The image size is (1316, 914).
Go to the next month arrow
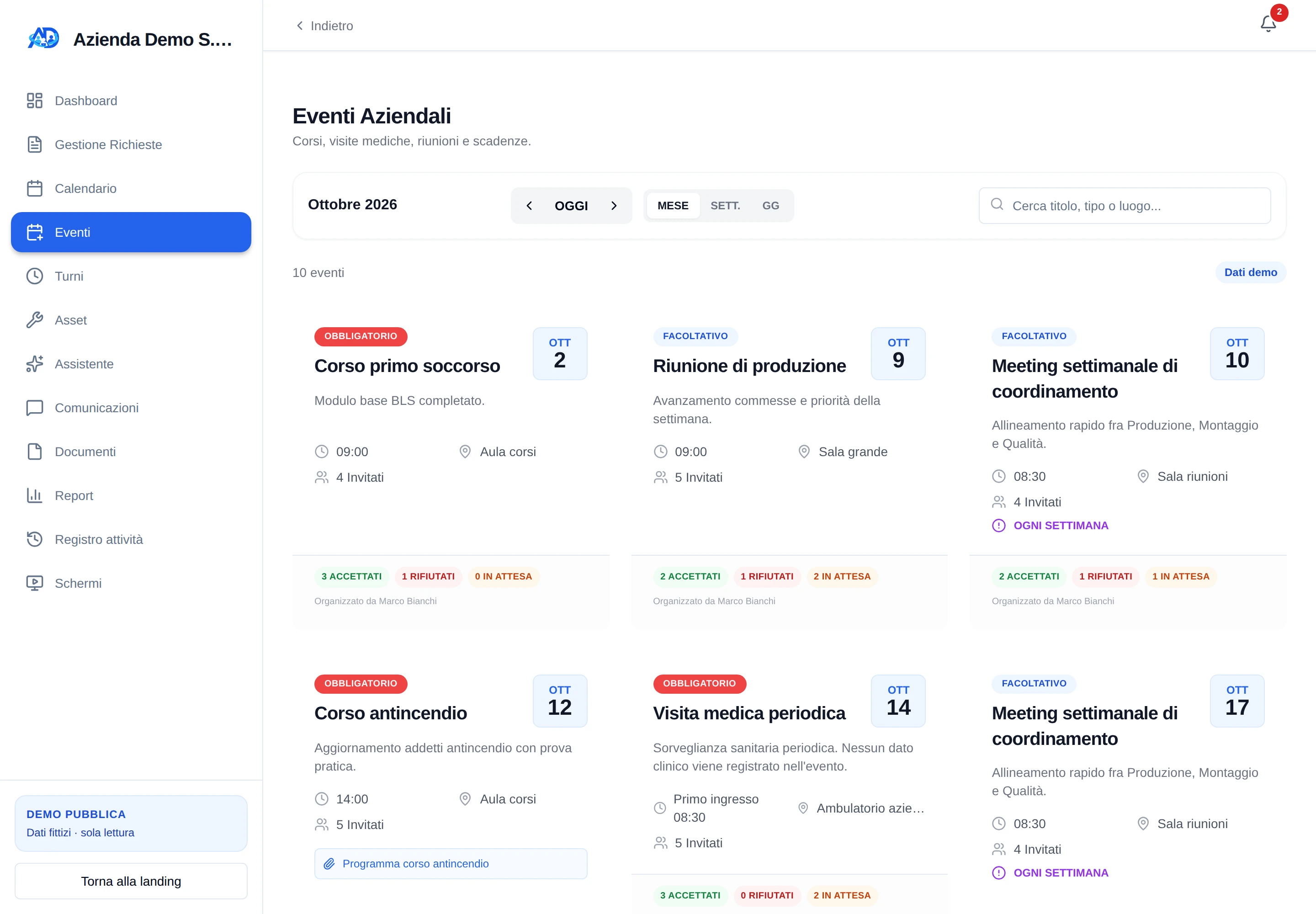pyautogui.click(x=614, y=206)
